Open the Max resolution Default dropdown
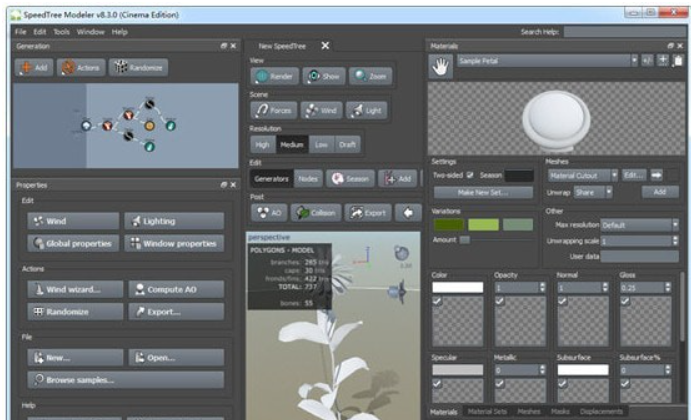691x420 pixels. click(639, 225)
